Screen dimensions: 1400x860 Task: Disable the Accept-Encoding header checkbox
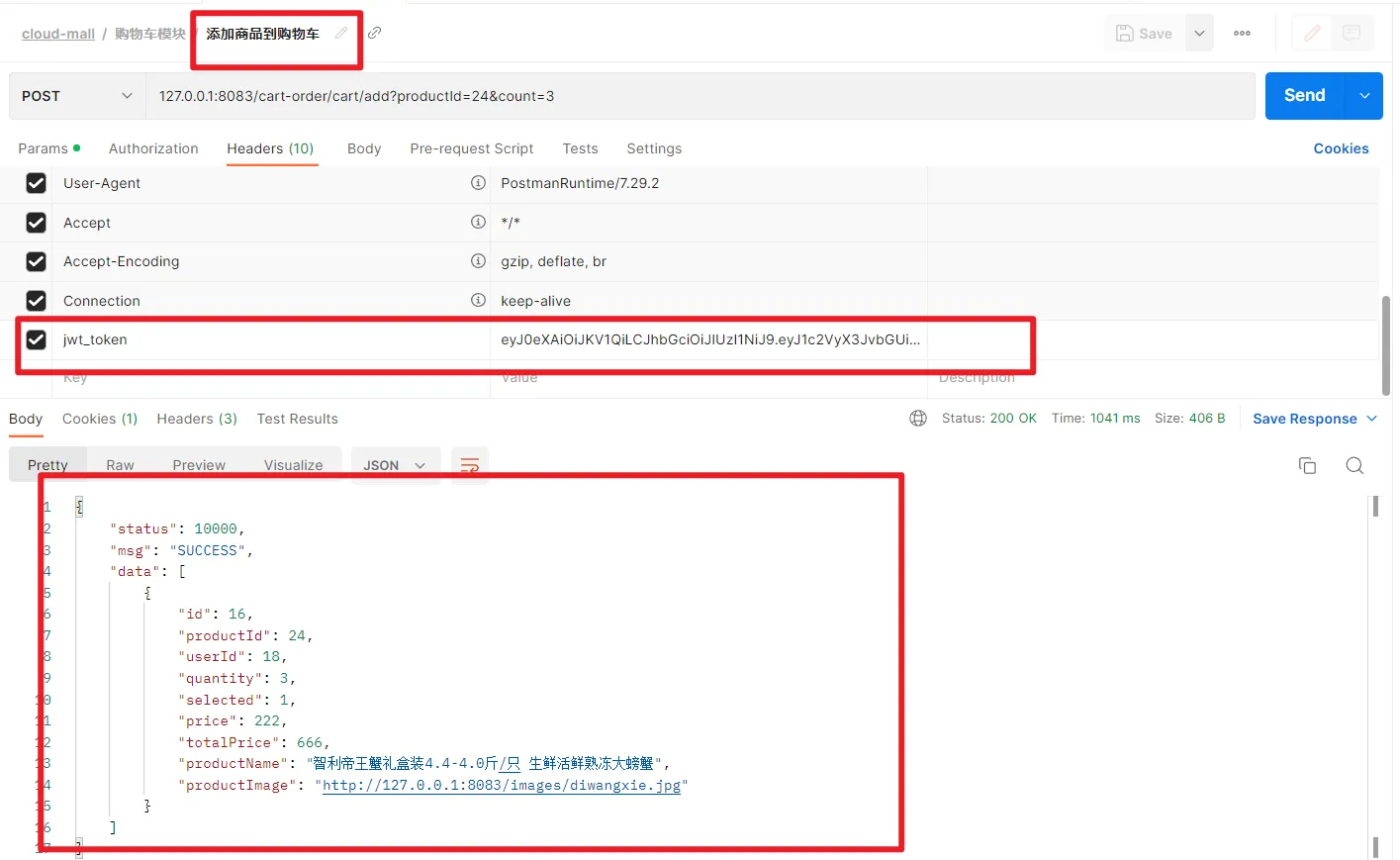pos(37,261)
